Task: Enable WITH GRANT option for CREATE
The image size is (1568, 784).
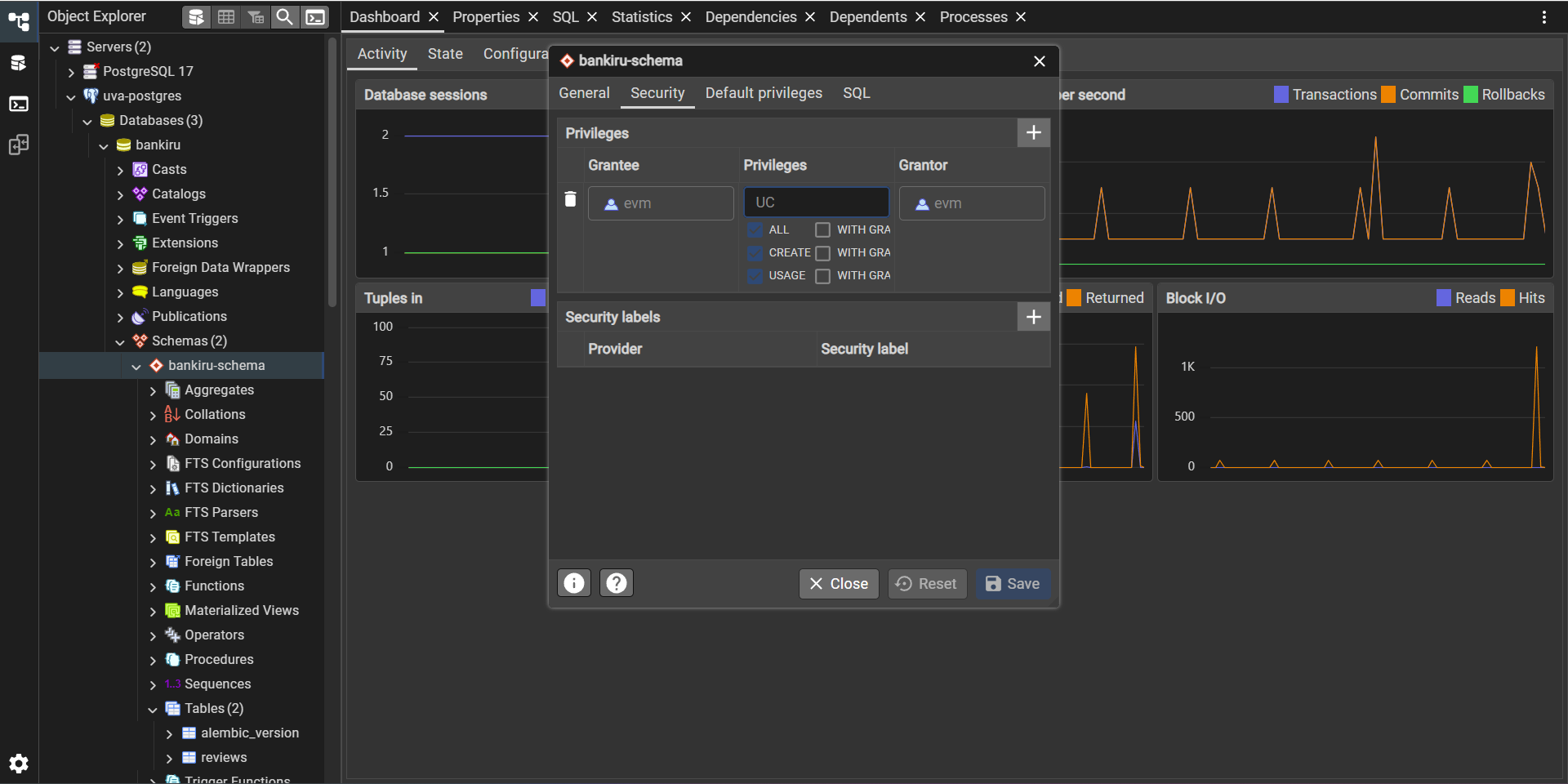Action: point(822,253)
